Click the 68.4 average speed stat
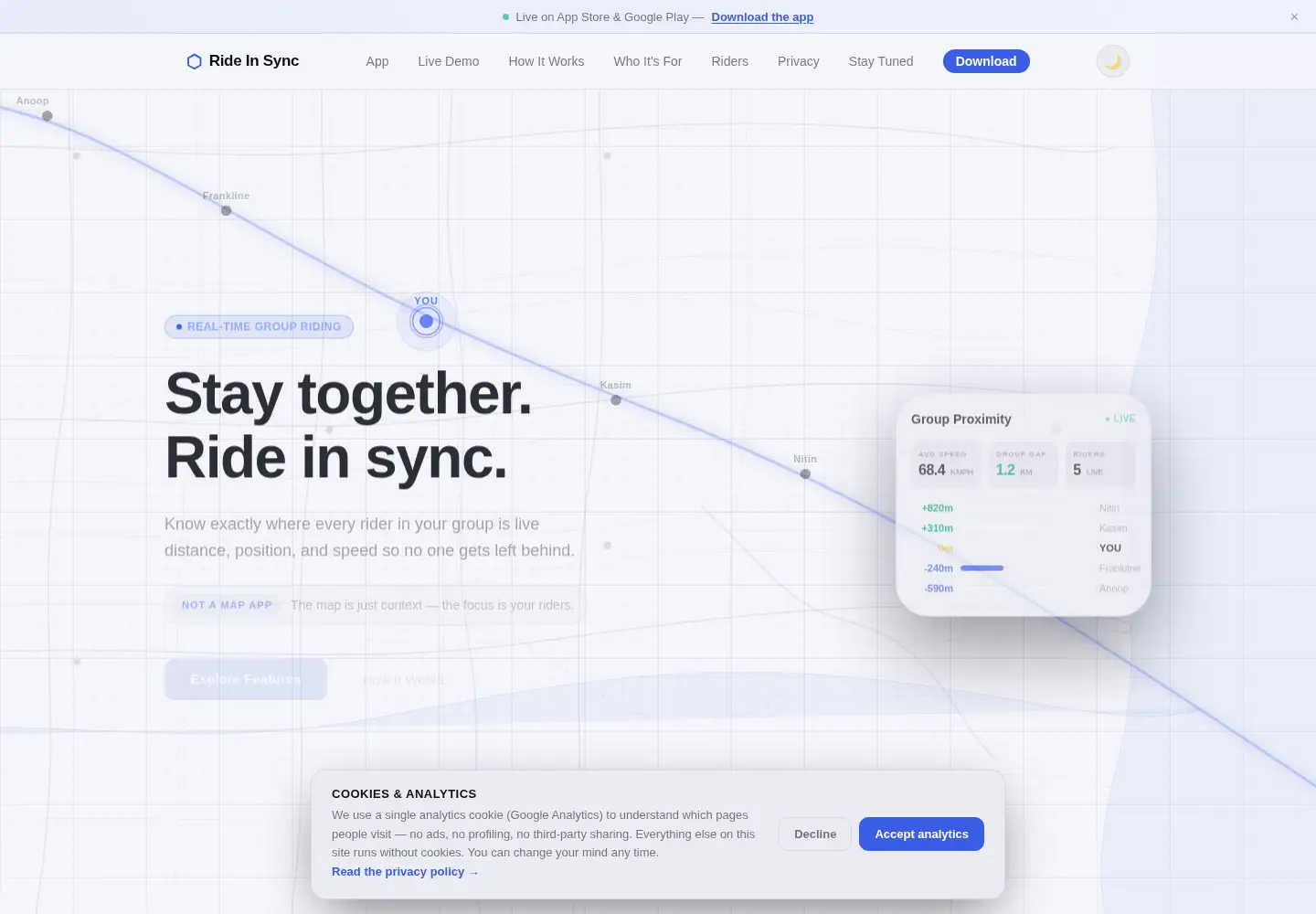Image resolution: width=1316 pixels, height=914 pixels. pos(946,464)
